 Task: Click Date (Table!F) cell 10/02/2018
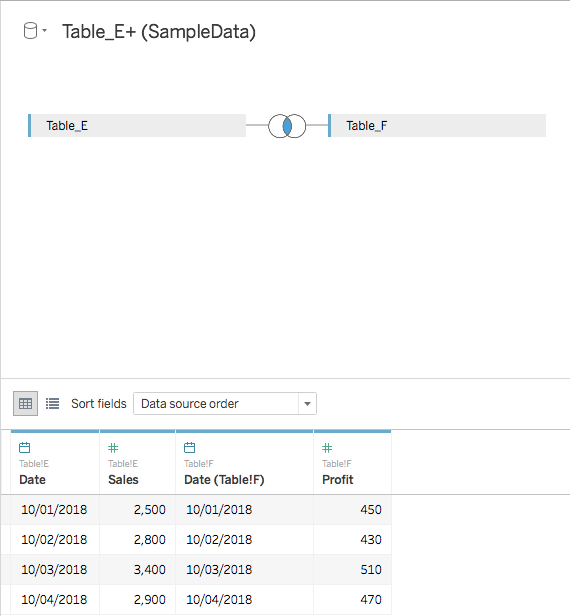[219, 539]
